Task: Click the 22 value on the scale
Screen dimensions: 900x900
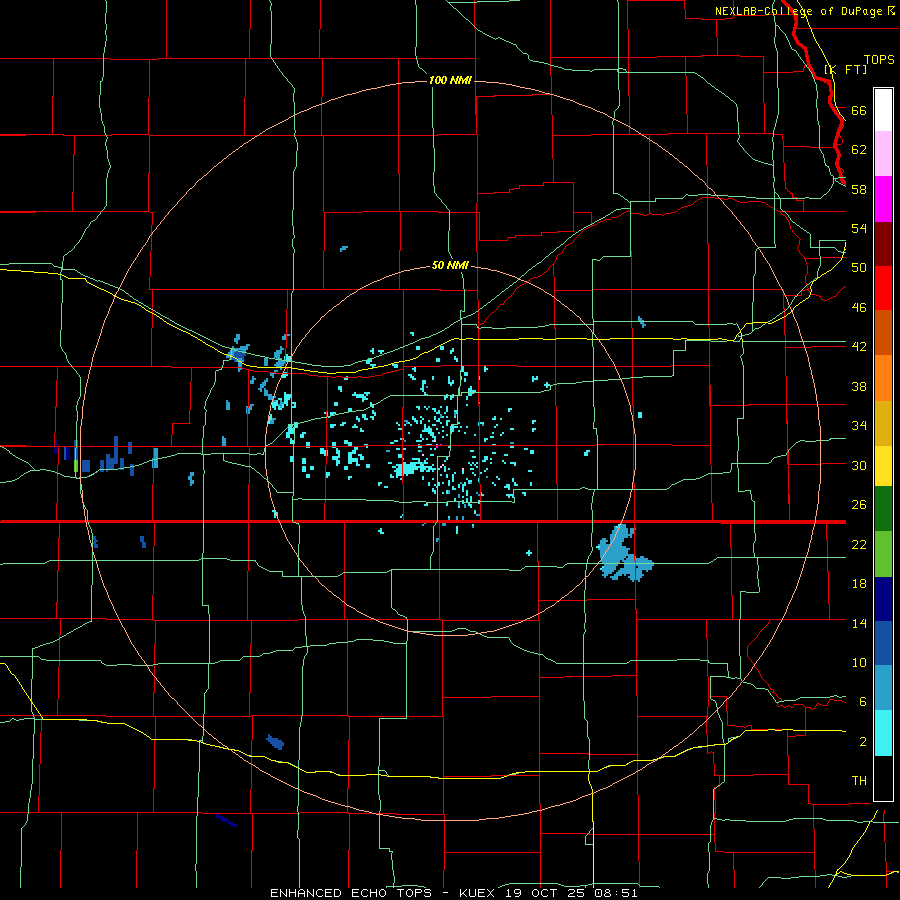Action: coord(859,544)
